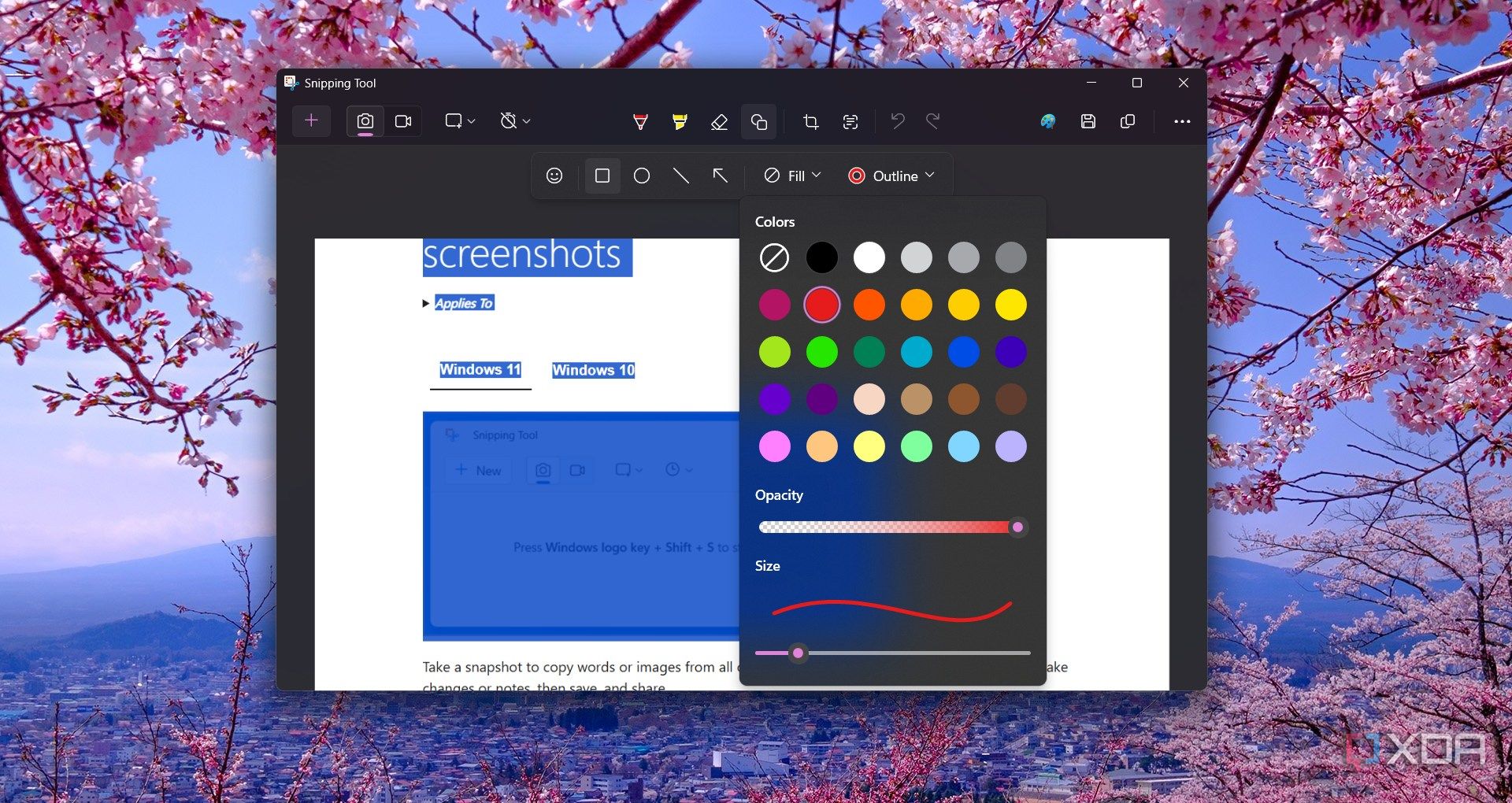Click the Windows 11 tab in snip

(x=480, y=370)
